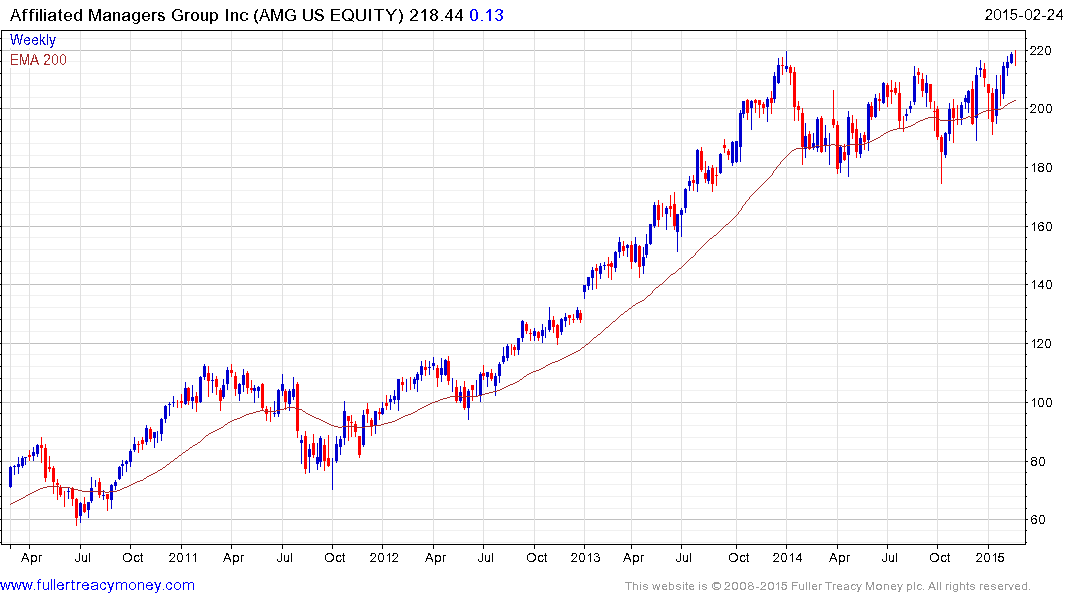Screen dimensions: 1075x600
Task: Click the 2015-02-24 chart date
Action: (x=1026, y=16)
